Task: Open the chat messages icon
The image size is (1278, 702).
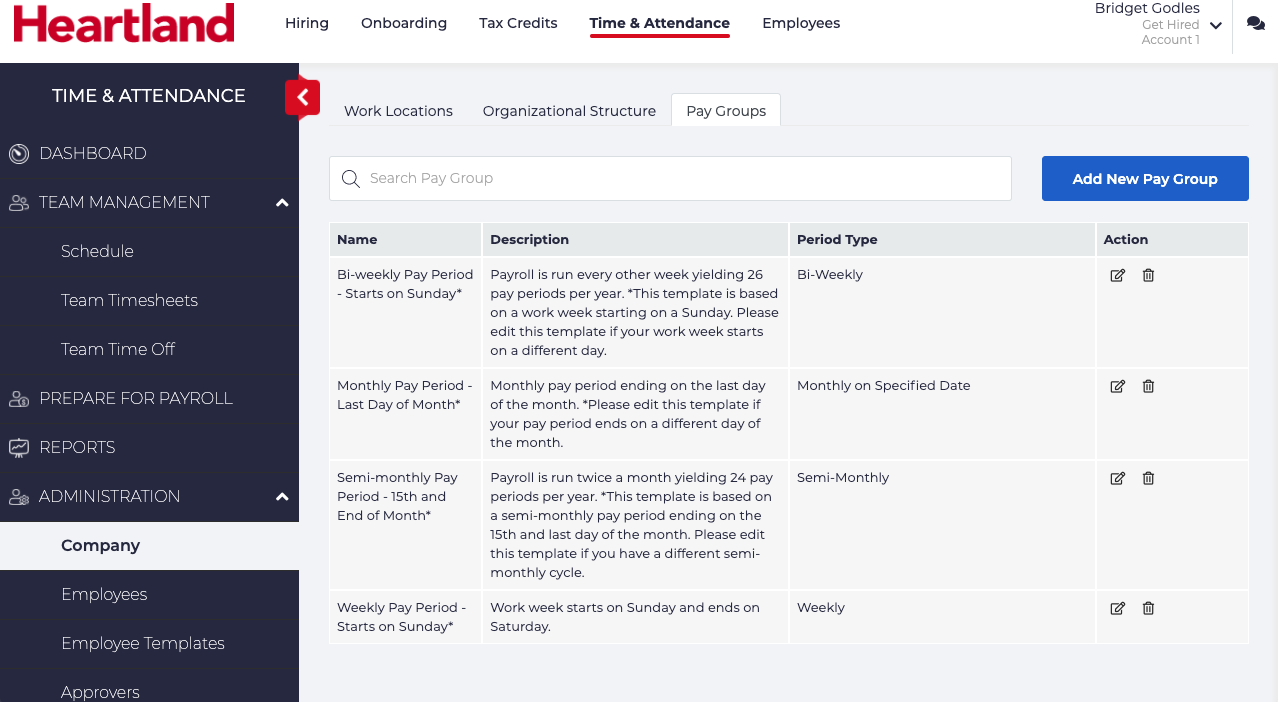Action: point(1255,24)
